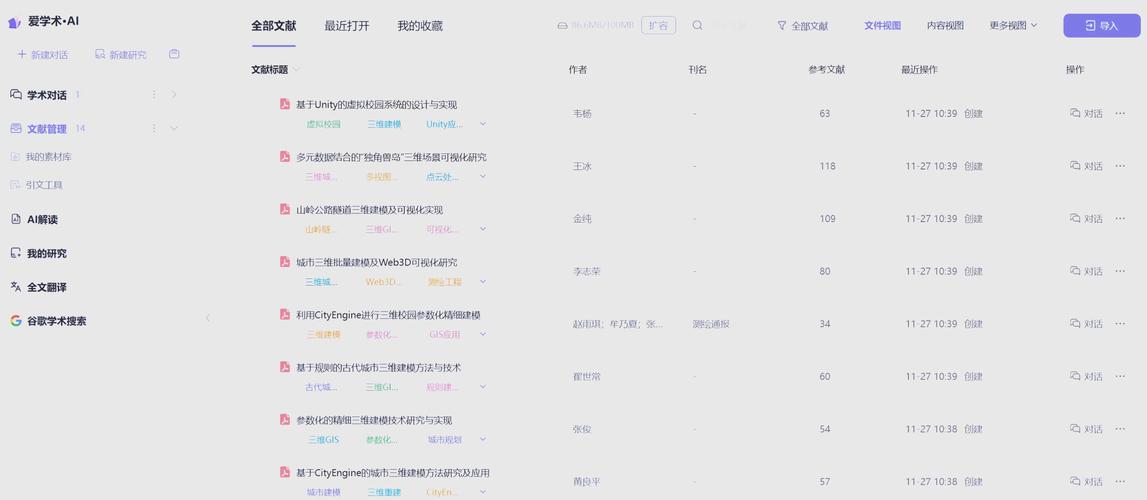Start 对话 for author 张俊's paper
Viewport: 1147px width, 500px height.
1086,429
